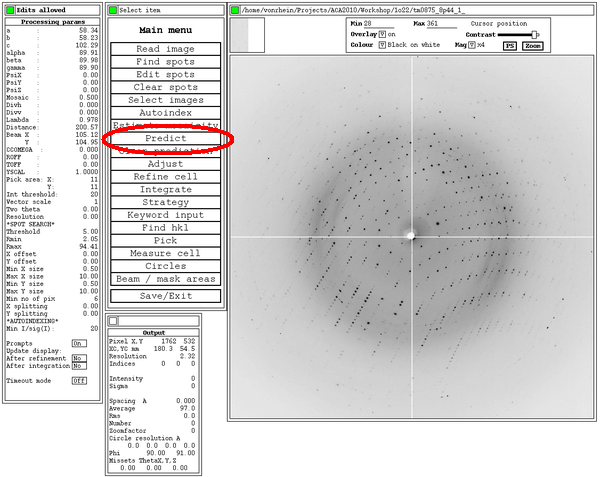Viewport: 600px width, 477px height.
Task: Click the green Select item indicator
Action: coord(112,10)
